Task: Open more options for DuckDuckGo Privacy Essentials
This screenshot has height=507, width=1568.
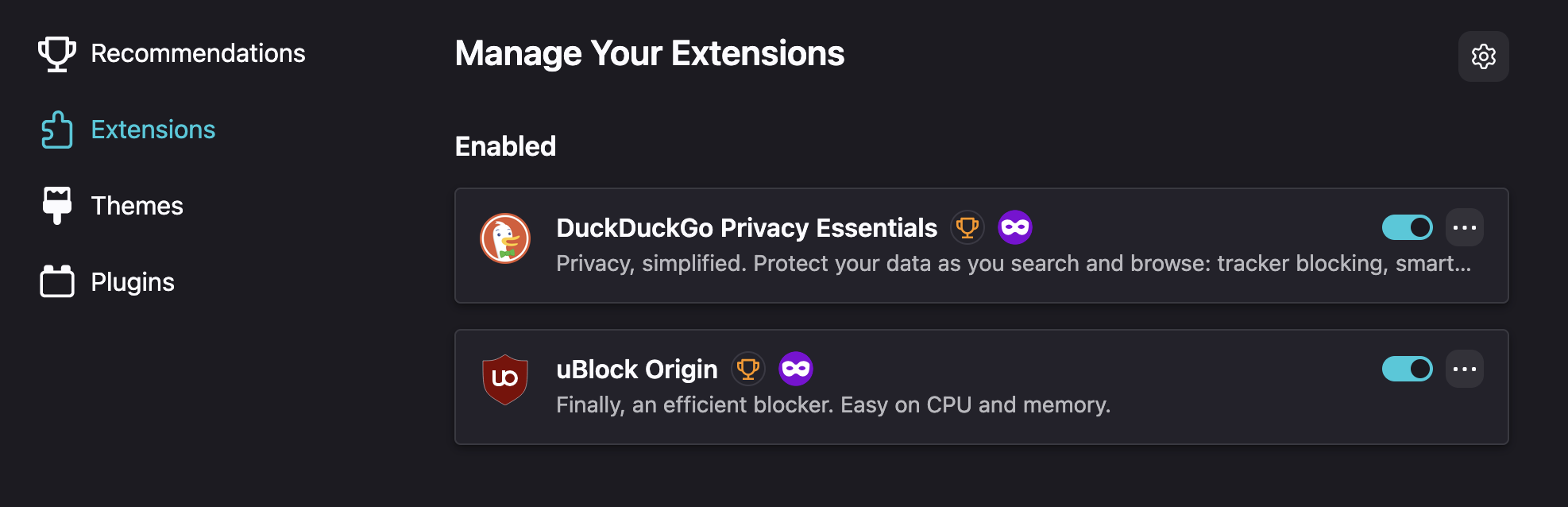Action: (x=1465, y=228)
